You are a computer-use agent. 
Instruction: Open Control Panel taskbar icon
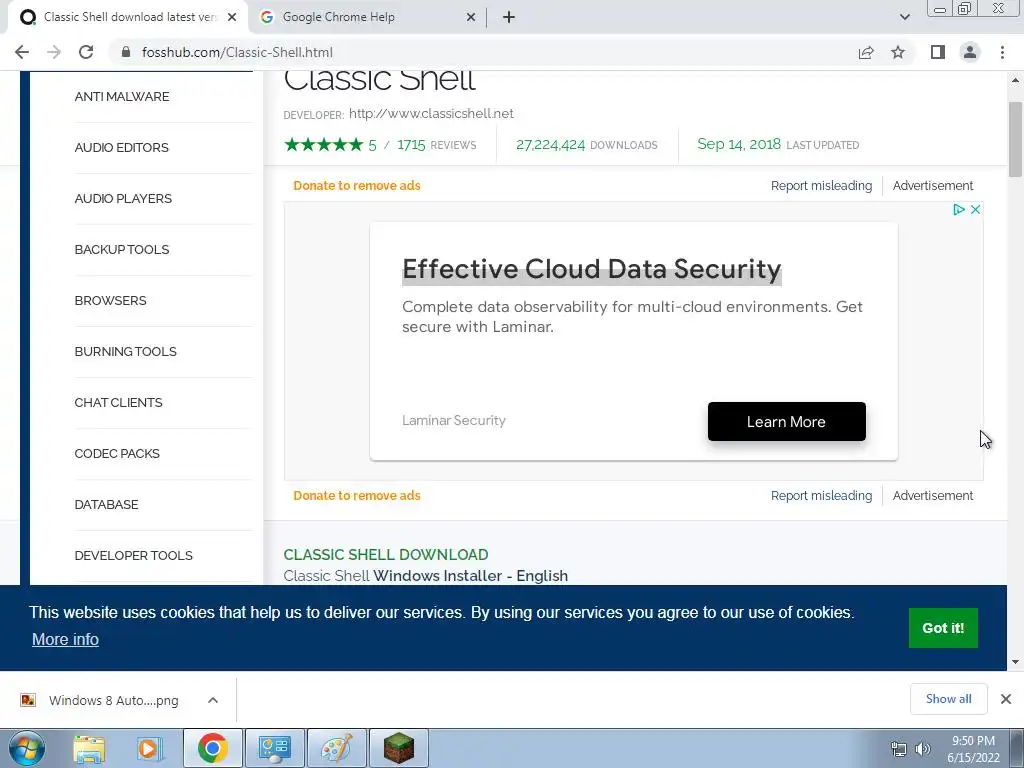click(x=274, y=748)
